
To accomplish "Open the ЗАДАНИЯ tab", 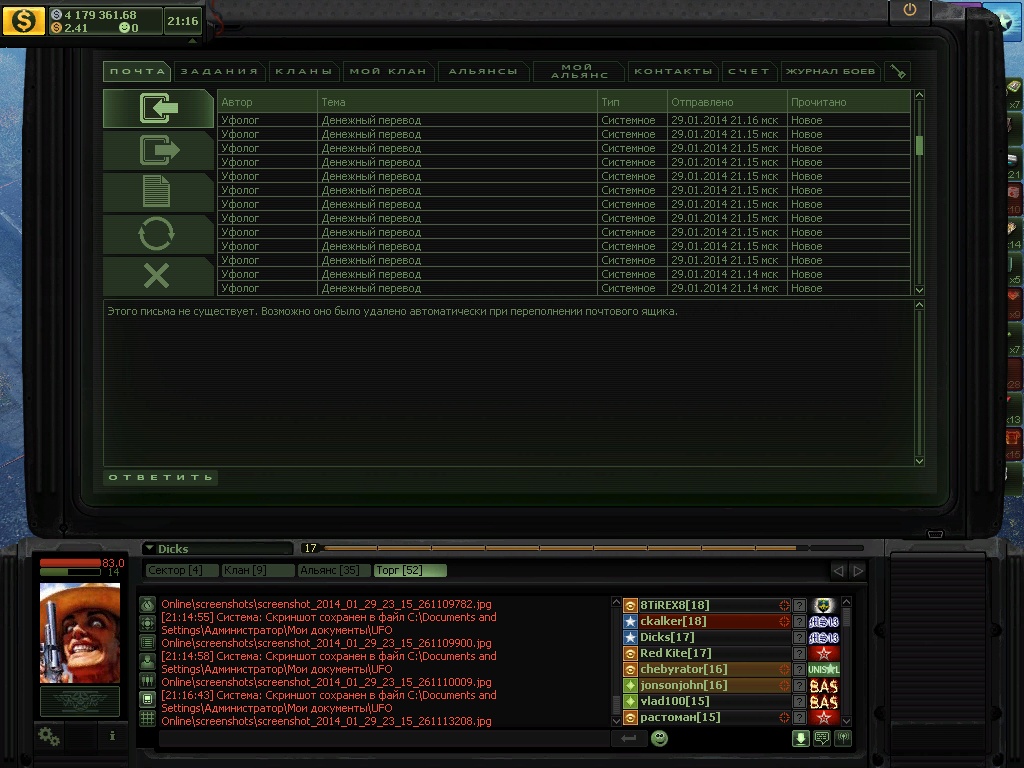I will click(219, 71).
